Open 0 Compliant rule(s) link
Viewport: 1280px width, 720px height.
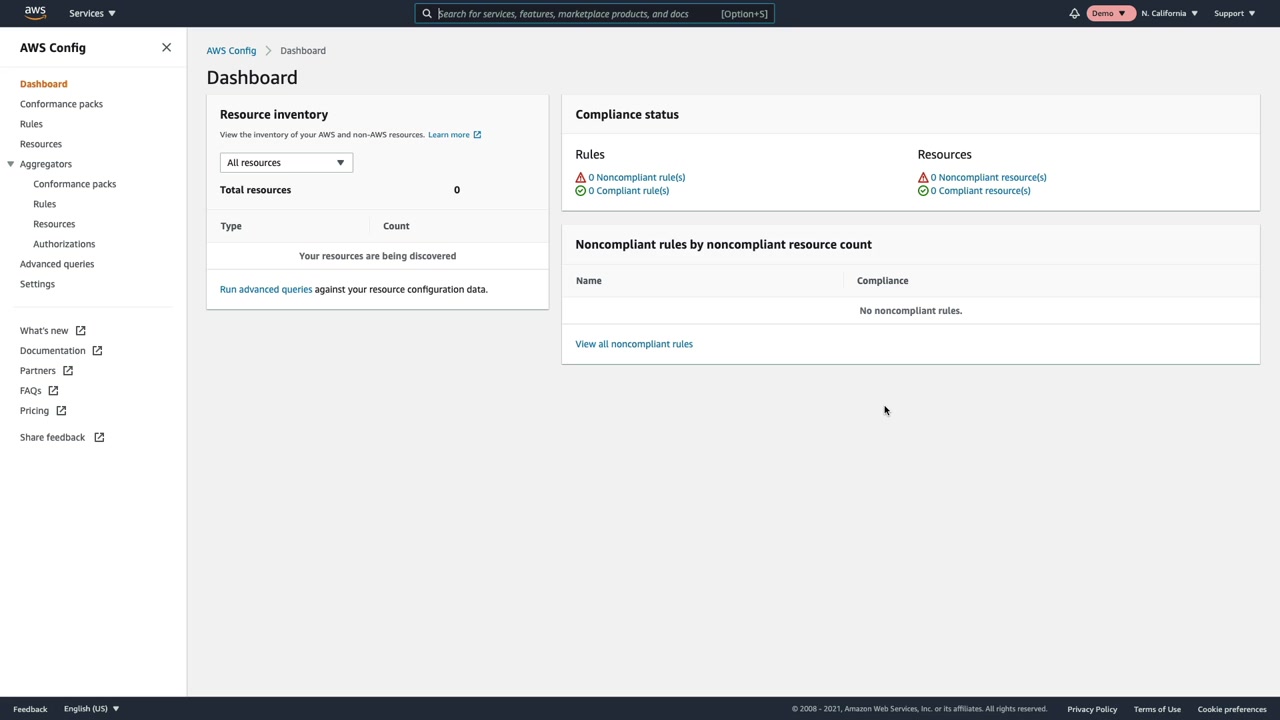(629, 191)
